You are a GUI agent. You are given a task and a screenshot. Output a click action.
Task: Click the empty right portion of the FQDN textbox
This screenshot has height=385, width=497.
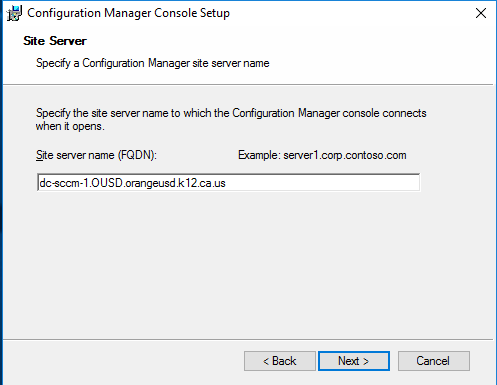click(x=323, y=183)
